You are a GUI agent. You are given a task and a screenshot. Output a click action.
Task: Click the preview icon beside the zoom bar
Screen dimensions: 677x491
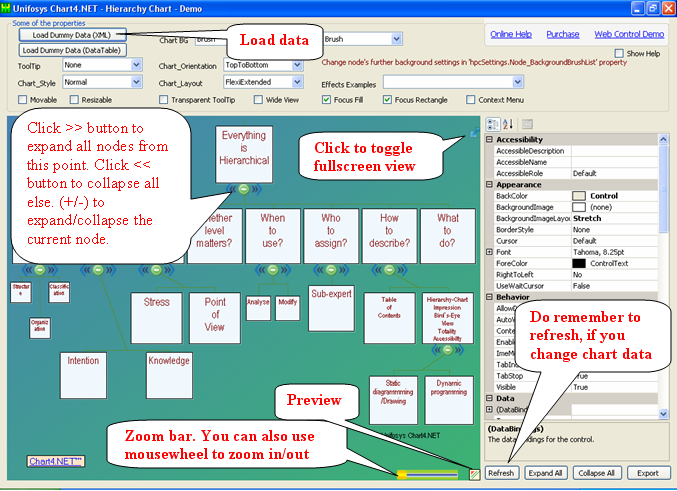tap(475, 473)
